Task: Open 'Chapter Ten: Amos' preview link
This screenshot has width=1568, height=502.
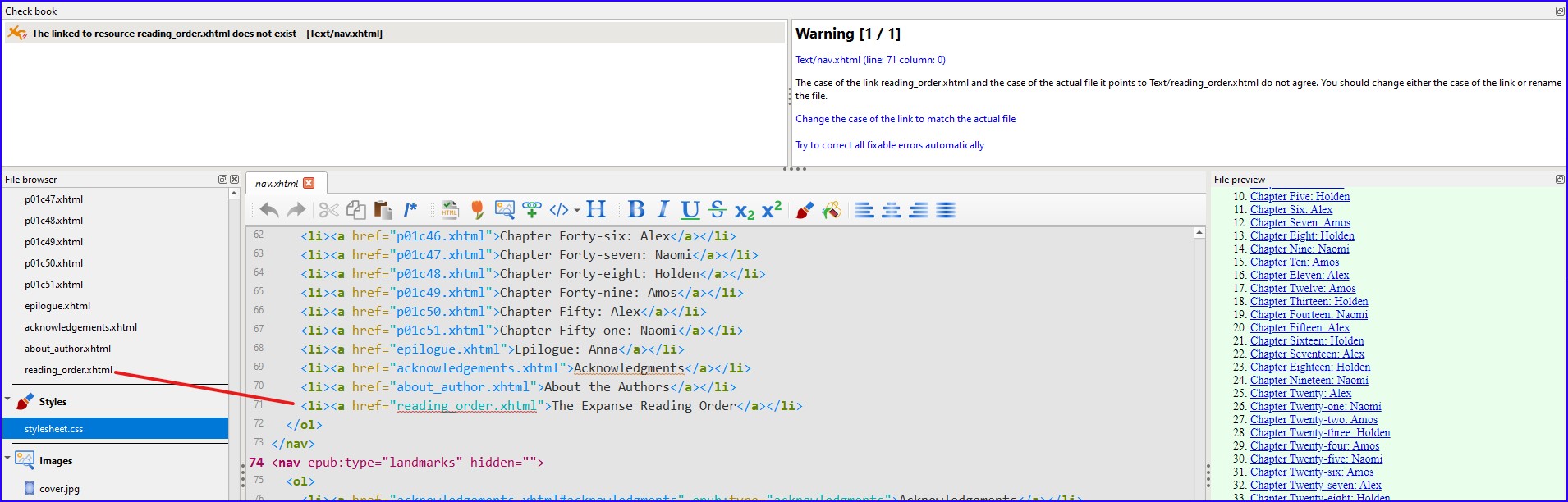Action: (x=1295, y=262)
